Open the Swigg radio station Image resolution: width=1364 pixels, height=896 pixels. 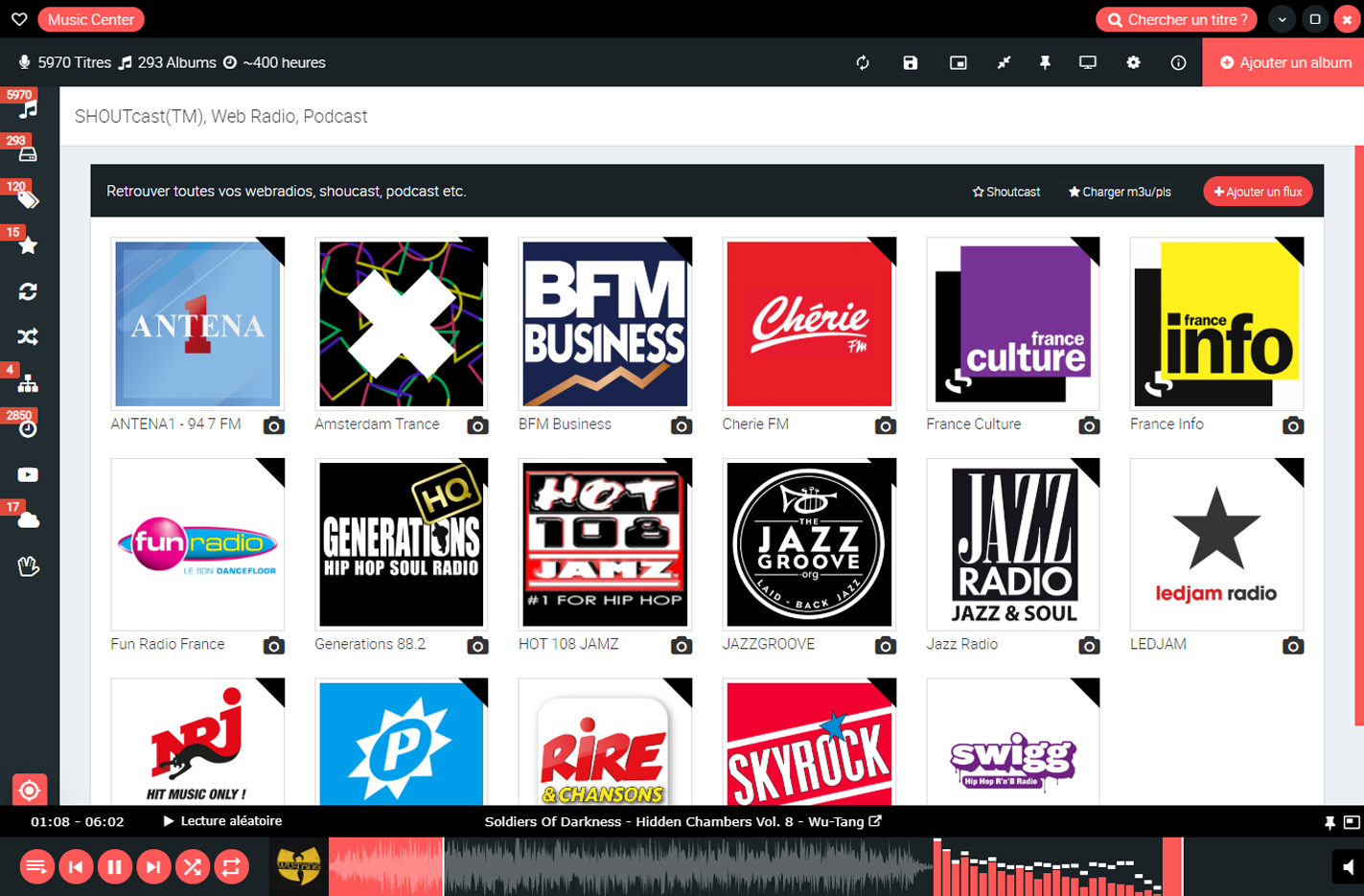point(1012,742)
